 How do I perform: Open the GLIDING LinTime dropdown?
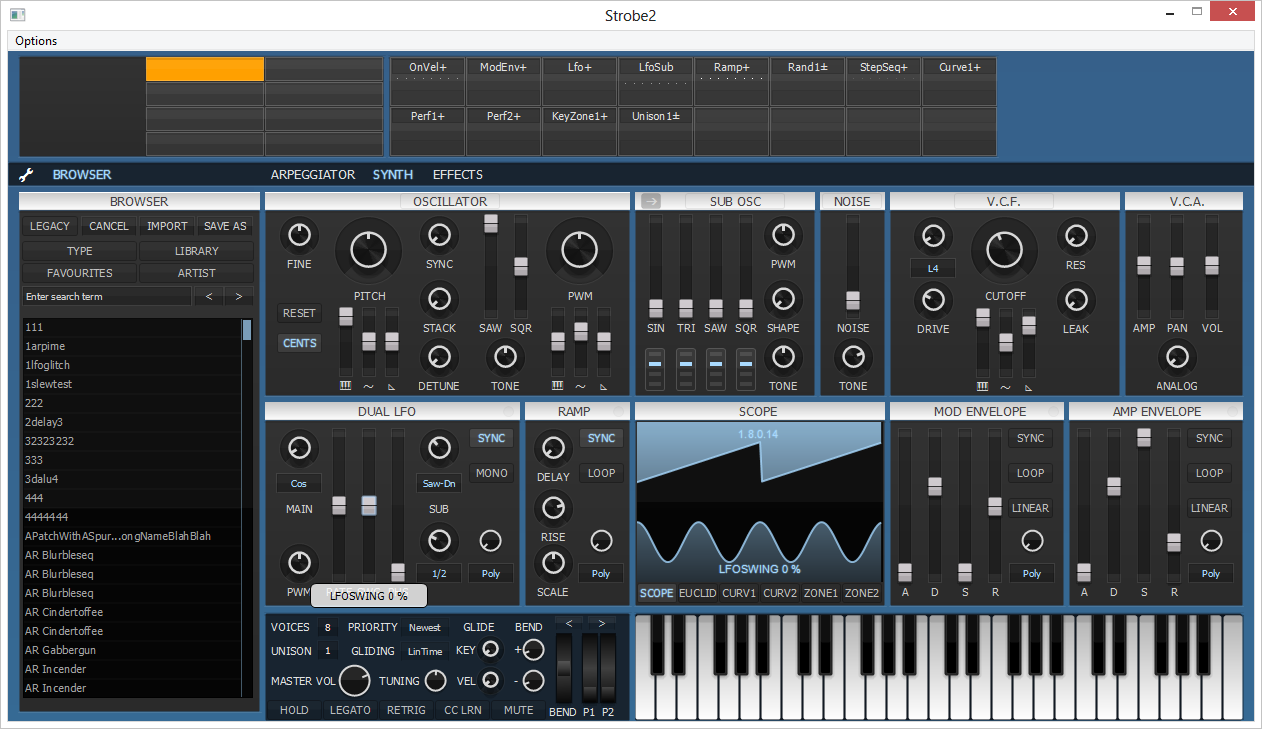pyautogui.click(x=424, y=651)
